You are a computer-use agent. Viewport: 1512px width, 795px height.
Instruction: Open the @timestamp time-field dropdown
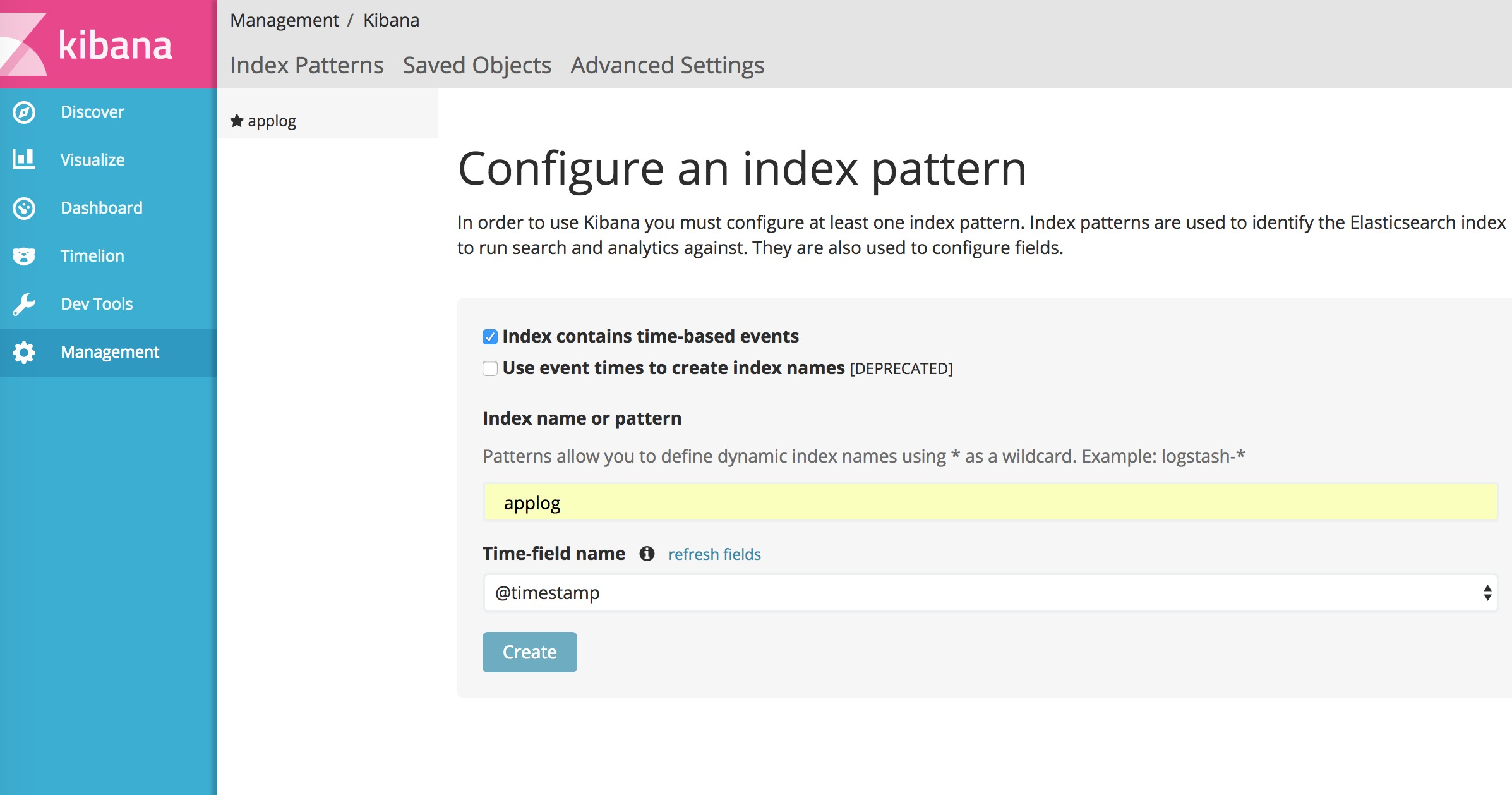point(990,593)
